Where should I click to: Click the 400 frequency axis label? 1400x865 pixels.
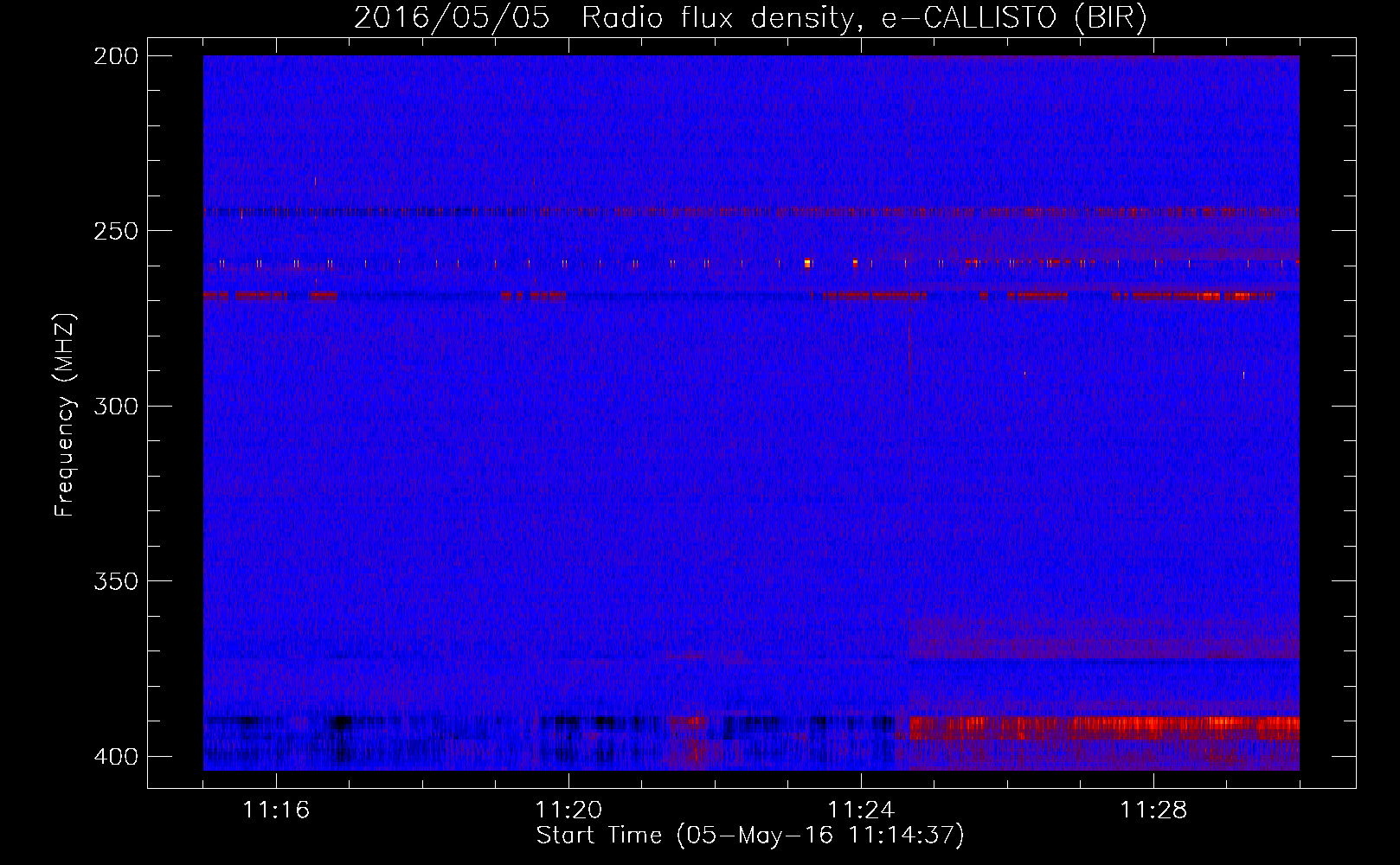point(116,757)
